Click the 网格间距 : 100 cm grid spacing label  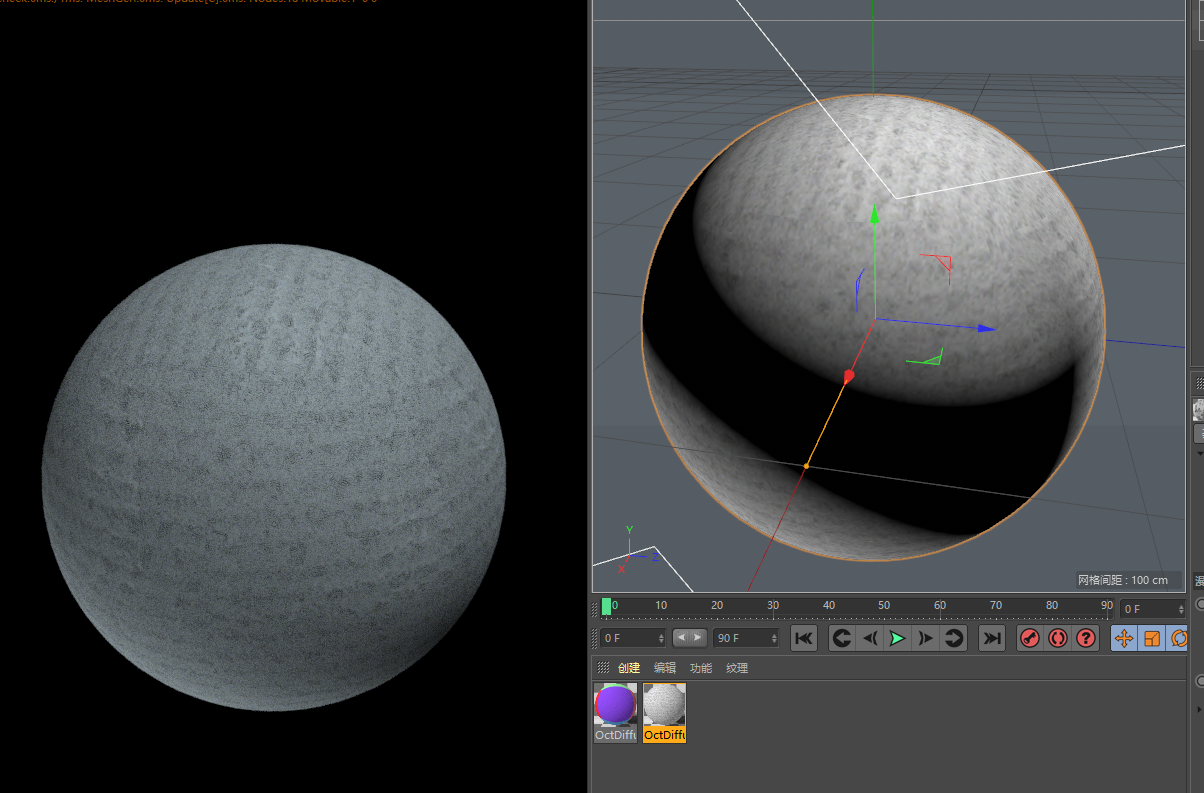(x=1123, y=580)
